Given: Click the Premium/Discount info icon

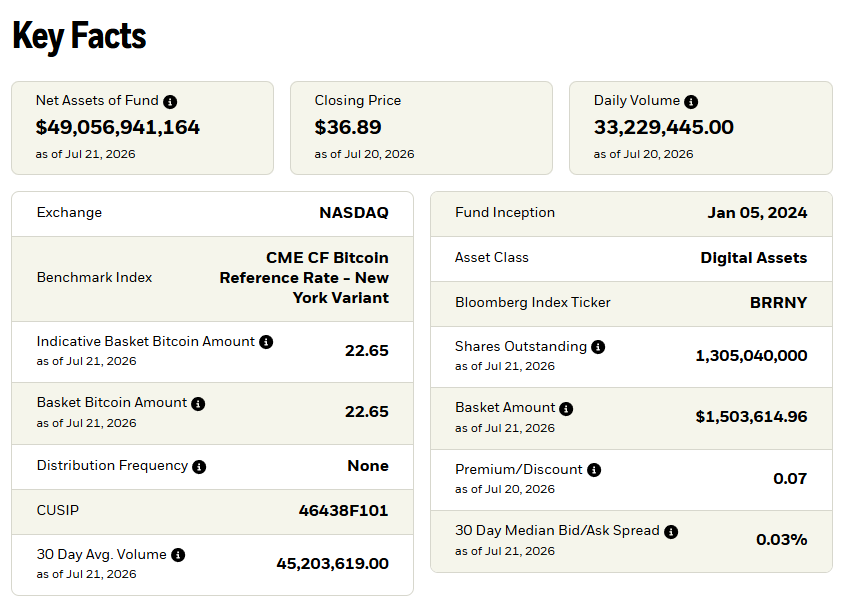Looking at the screenshot, I should pyautogui.click(x=594, y=470).
